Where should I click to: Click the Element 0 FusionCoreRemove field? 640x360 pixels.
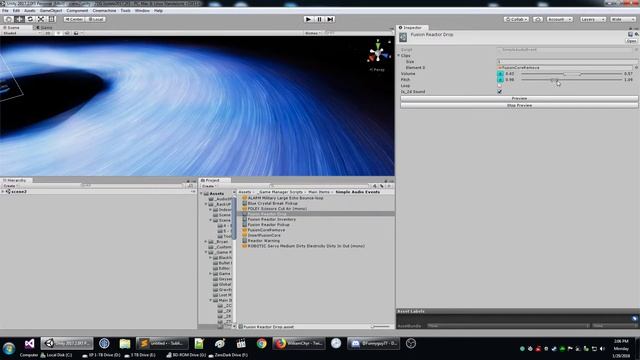[x=565, y=67]
